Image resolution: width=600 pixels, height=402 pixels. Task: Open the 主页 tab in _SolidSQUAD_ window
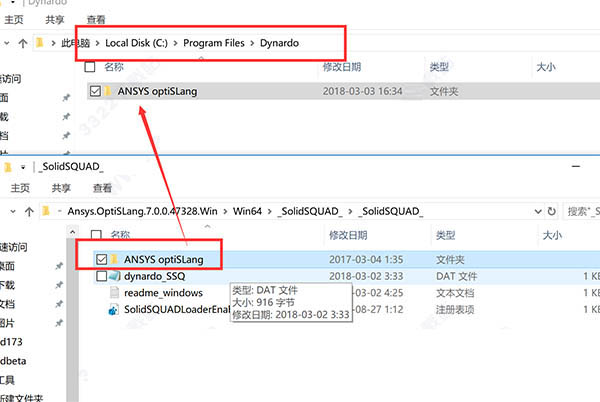coord(20,188)
